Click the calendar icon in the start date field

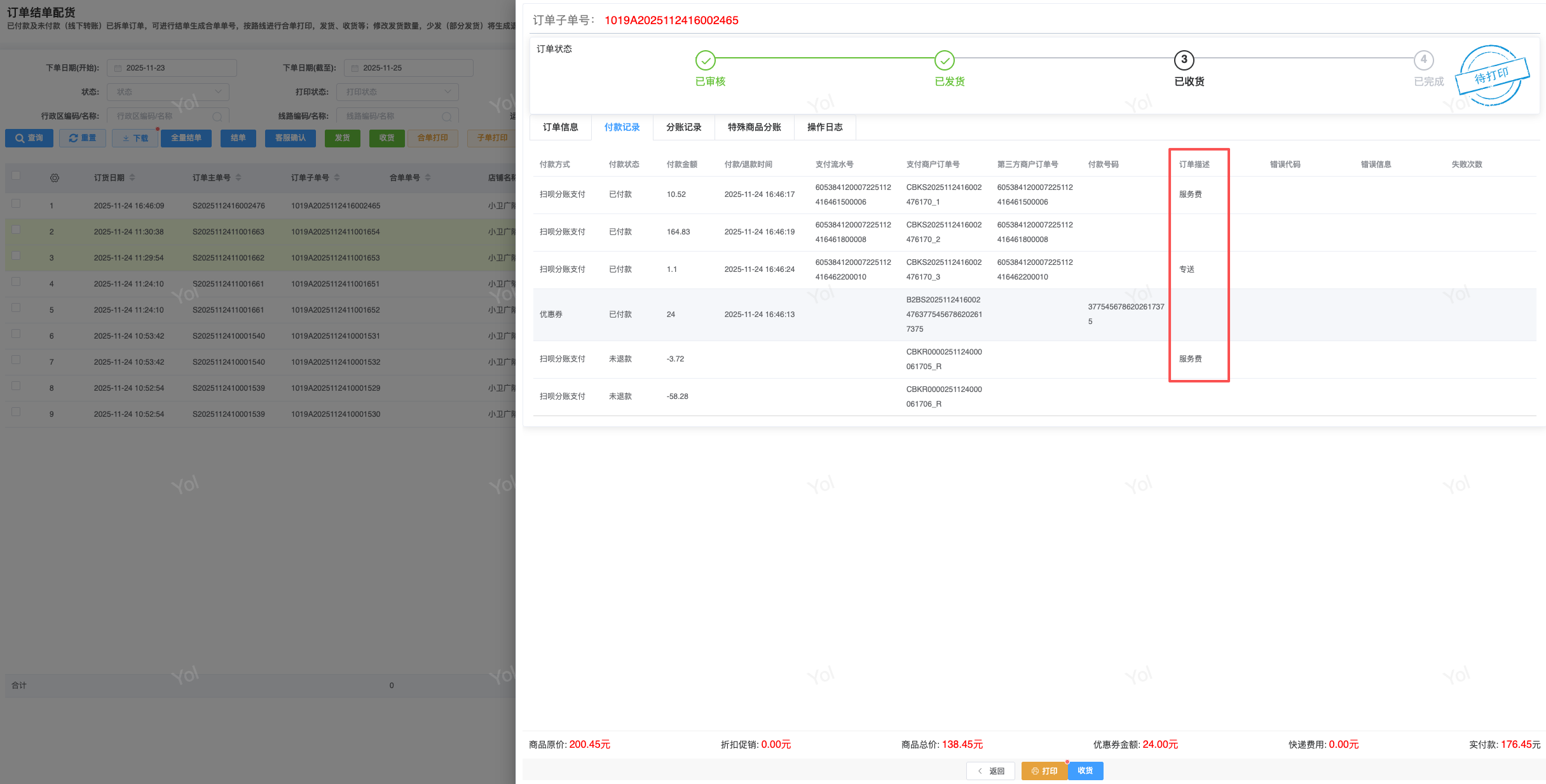pyautogui.click(x=118, y=68)
